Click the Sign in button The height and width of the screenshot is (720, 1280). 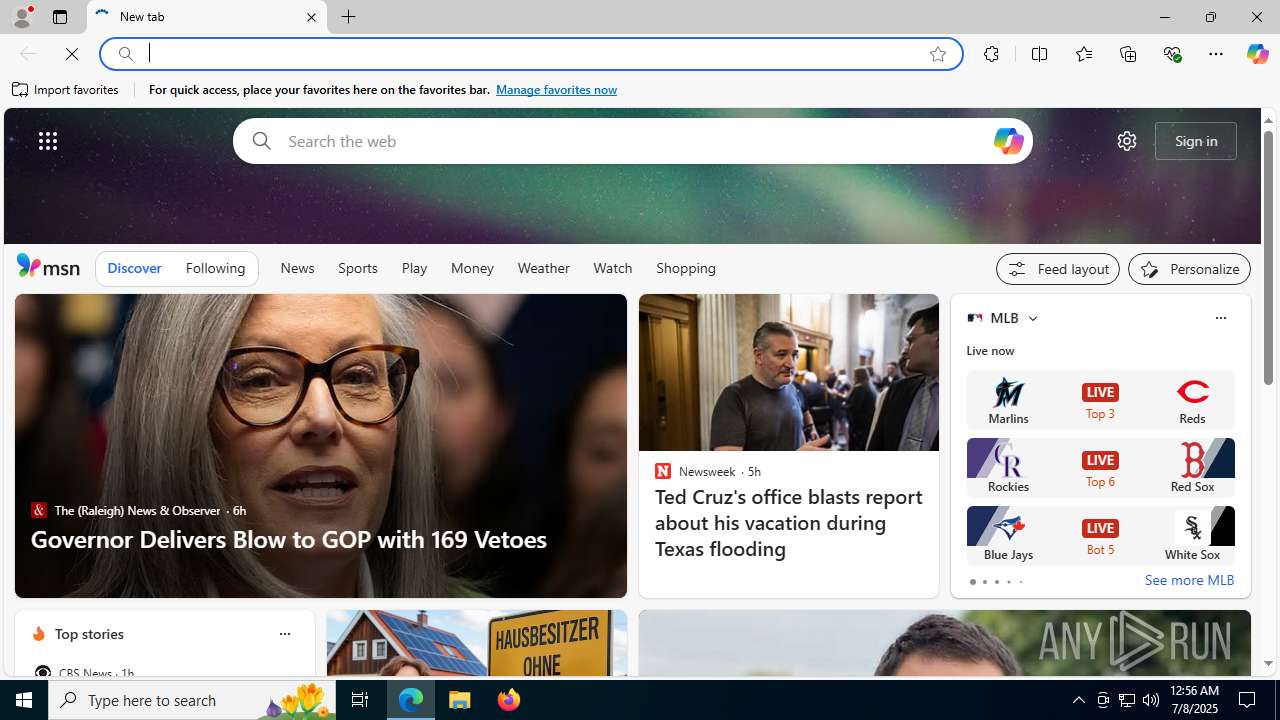pos(1196,141)
